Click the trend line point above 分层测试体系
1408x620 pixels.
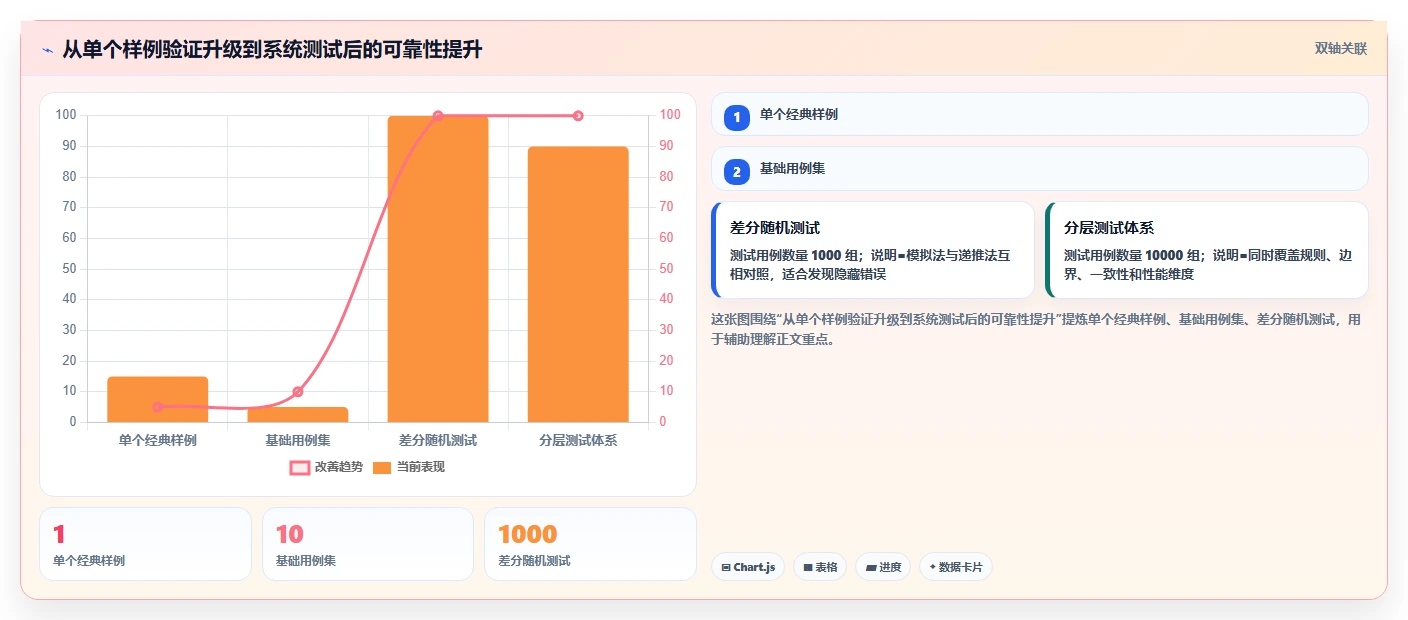[x=578, y=116]
